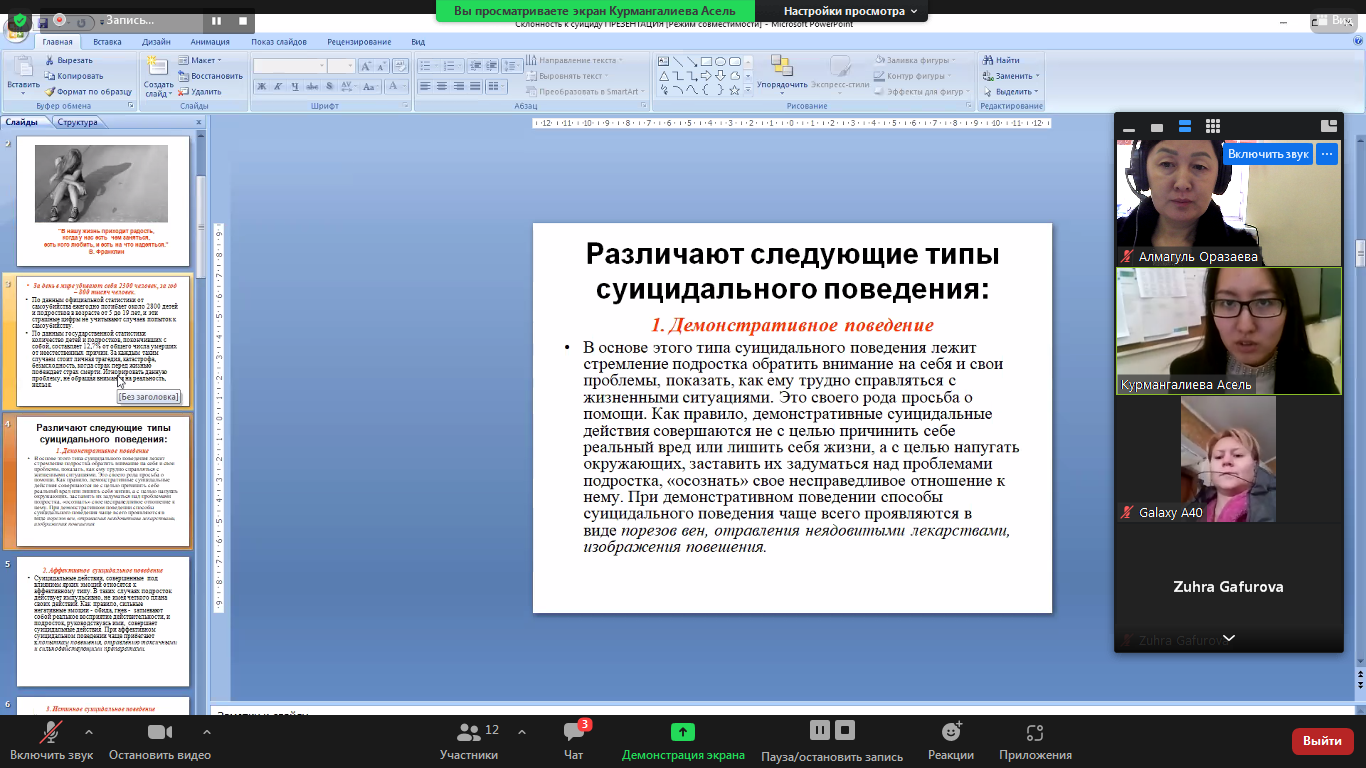
Task: Switch video panel to gallery grid view
Action: [1213, 126]
